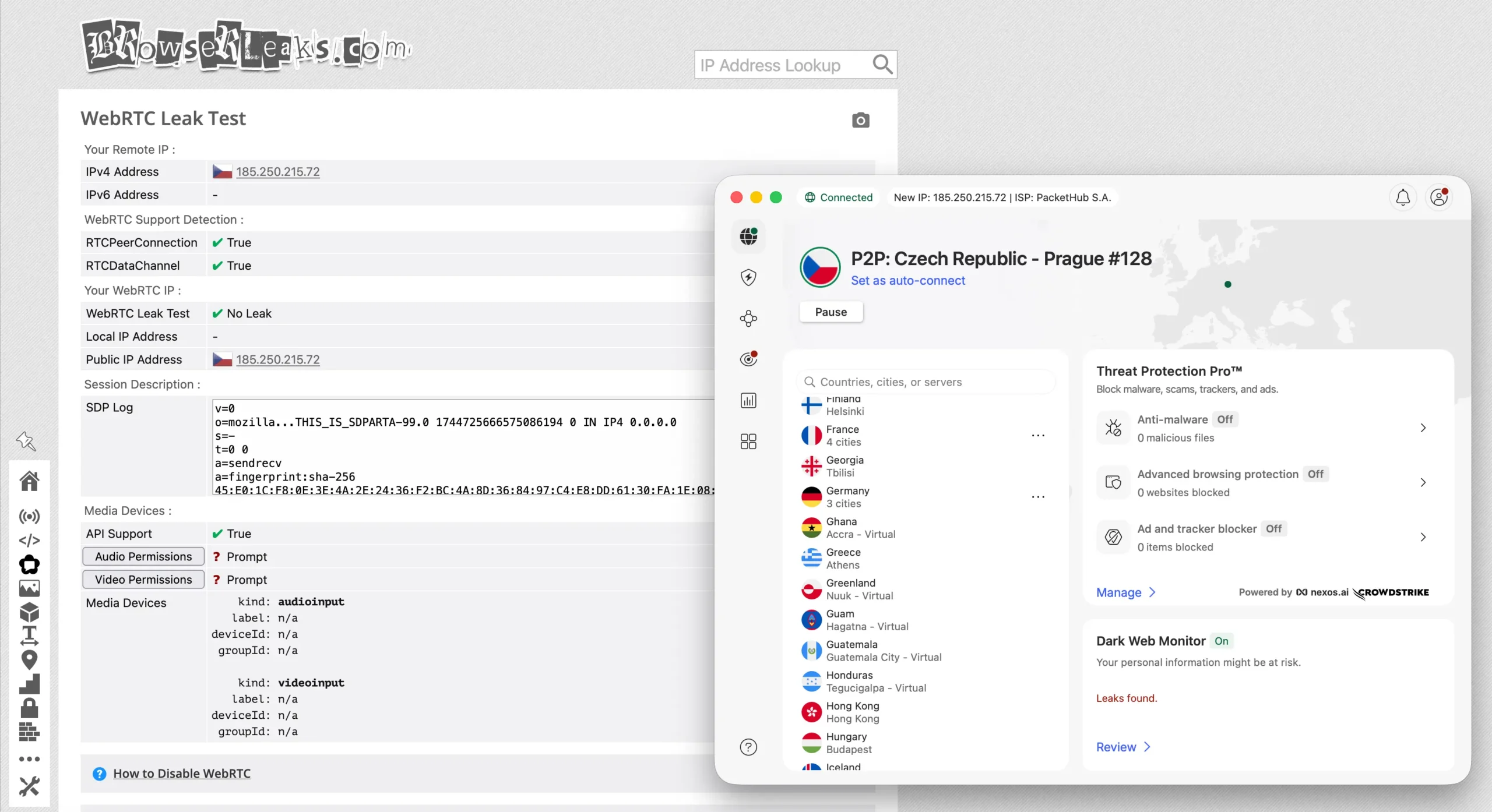Screen dimensions: 1492x812
Task: Click the geolocation pin icon in sidebar
Action: [x=30, y=660]
